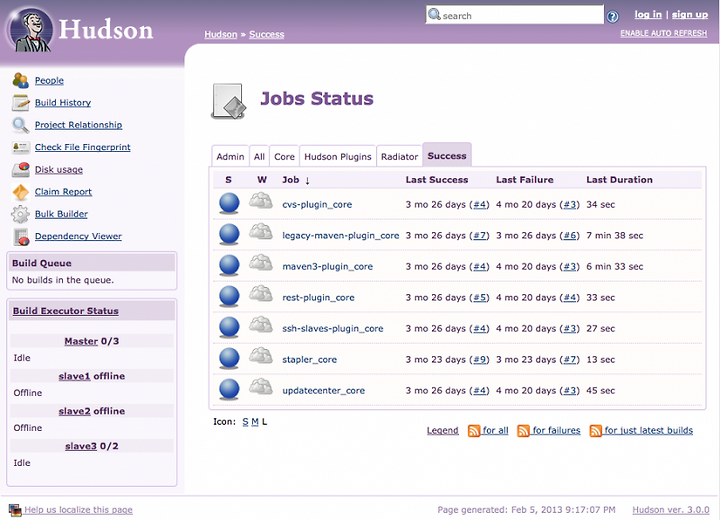Open the slave2 node link
This screenshot has height=520, width=720.
[x=74, y=411]
